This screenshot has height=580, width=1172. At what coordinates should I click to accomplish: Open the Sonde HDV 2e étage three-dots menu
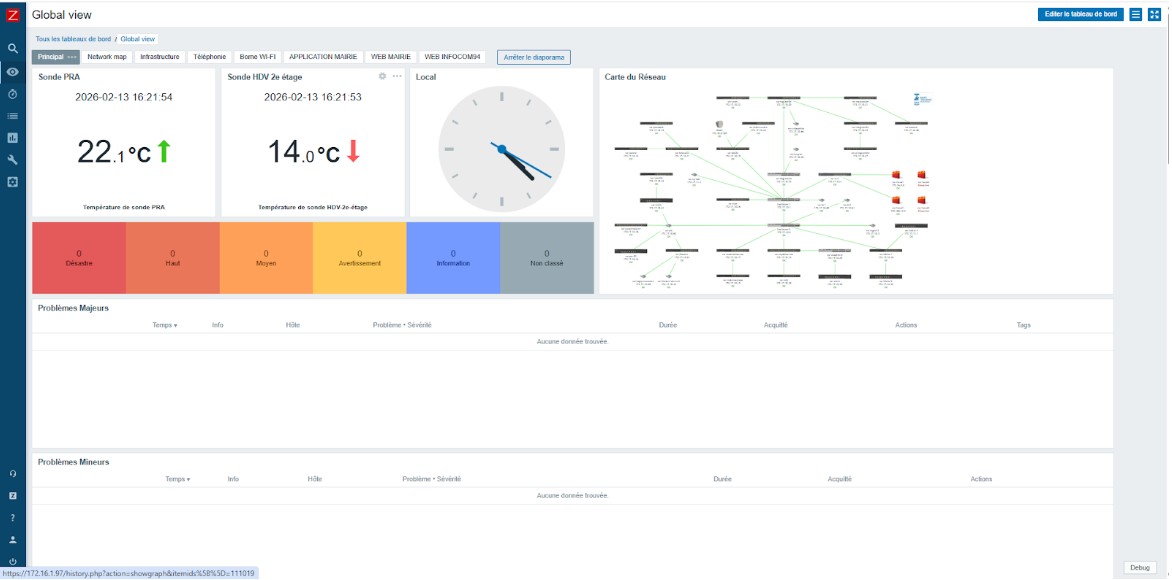point(397,76)
